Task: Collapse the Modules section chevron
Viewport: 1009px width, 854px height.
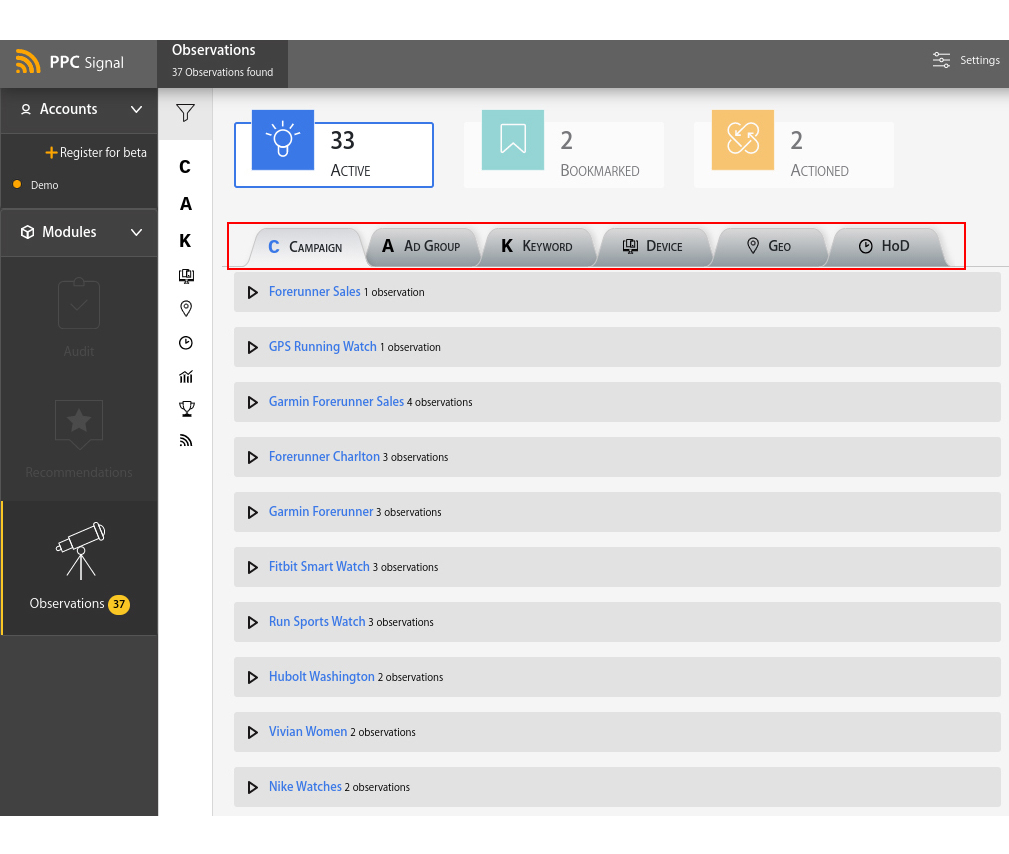Action: (x=136, y=232)
